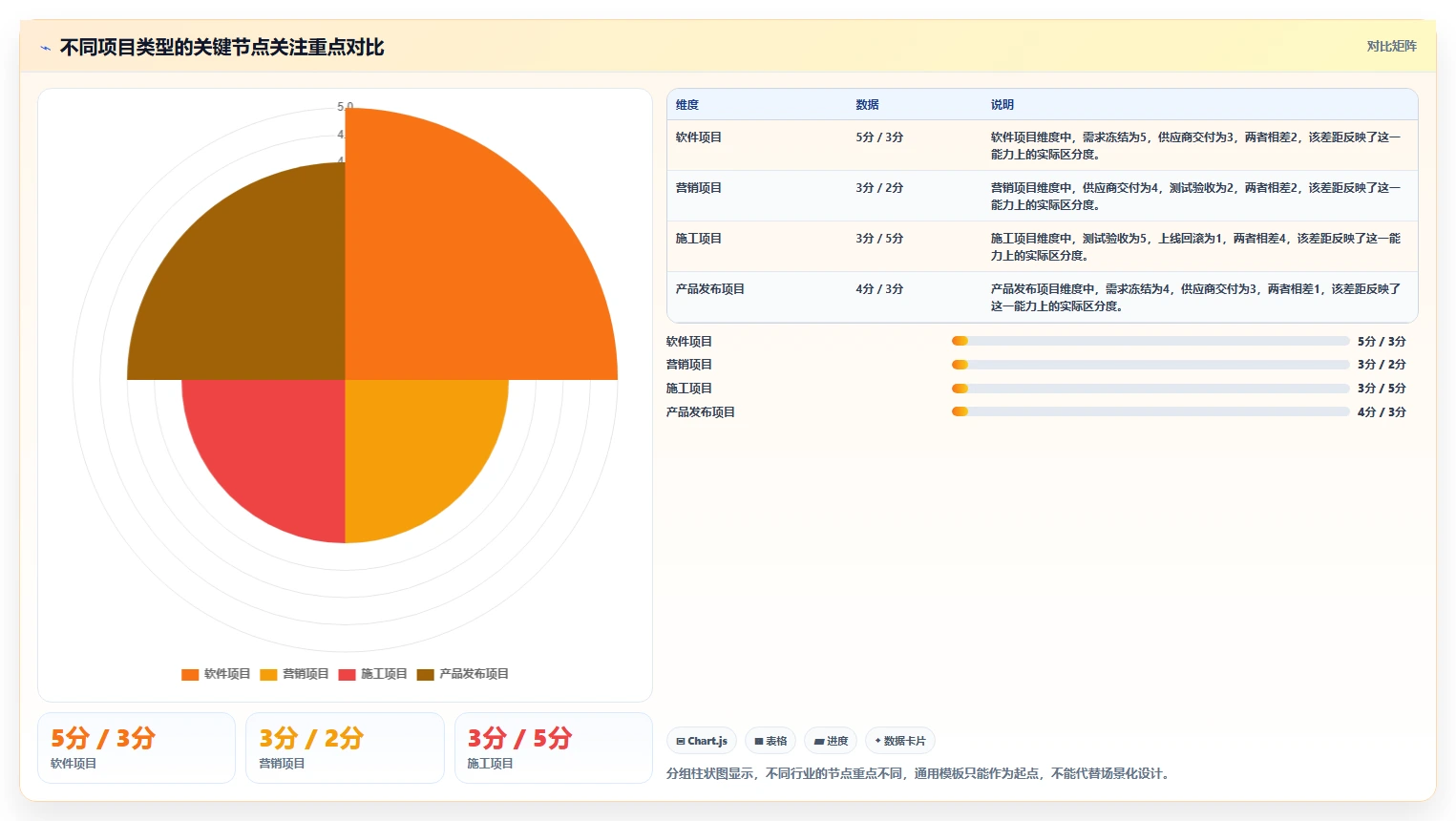The image size is (1456, 821).
Task: Click the Chart.js tag pill
Action: click(702, 741)
